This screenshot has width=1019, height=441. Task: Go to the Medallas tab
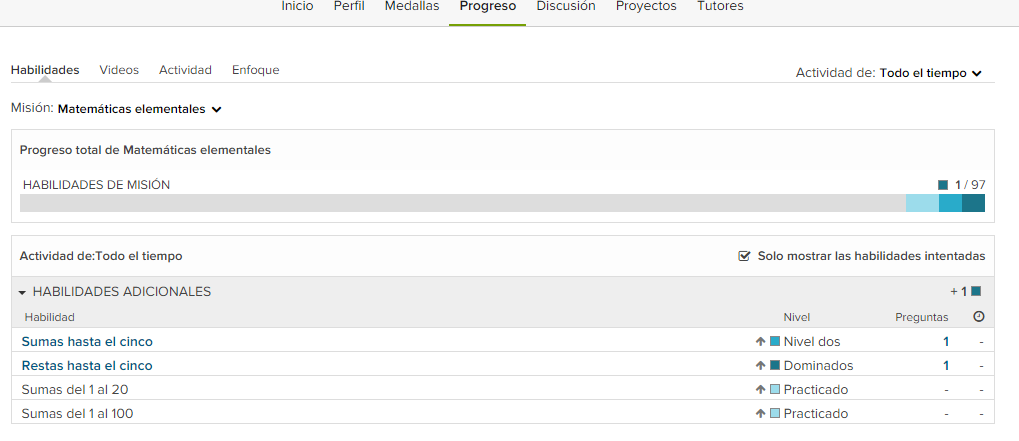[412, 6]
